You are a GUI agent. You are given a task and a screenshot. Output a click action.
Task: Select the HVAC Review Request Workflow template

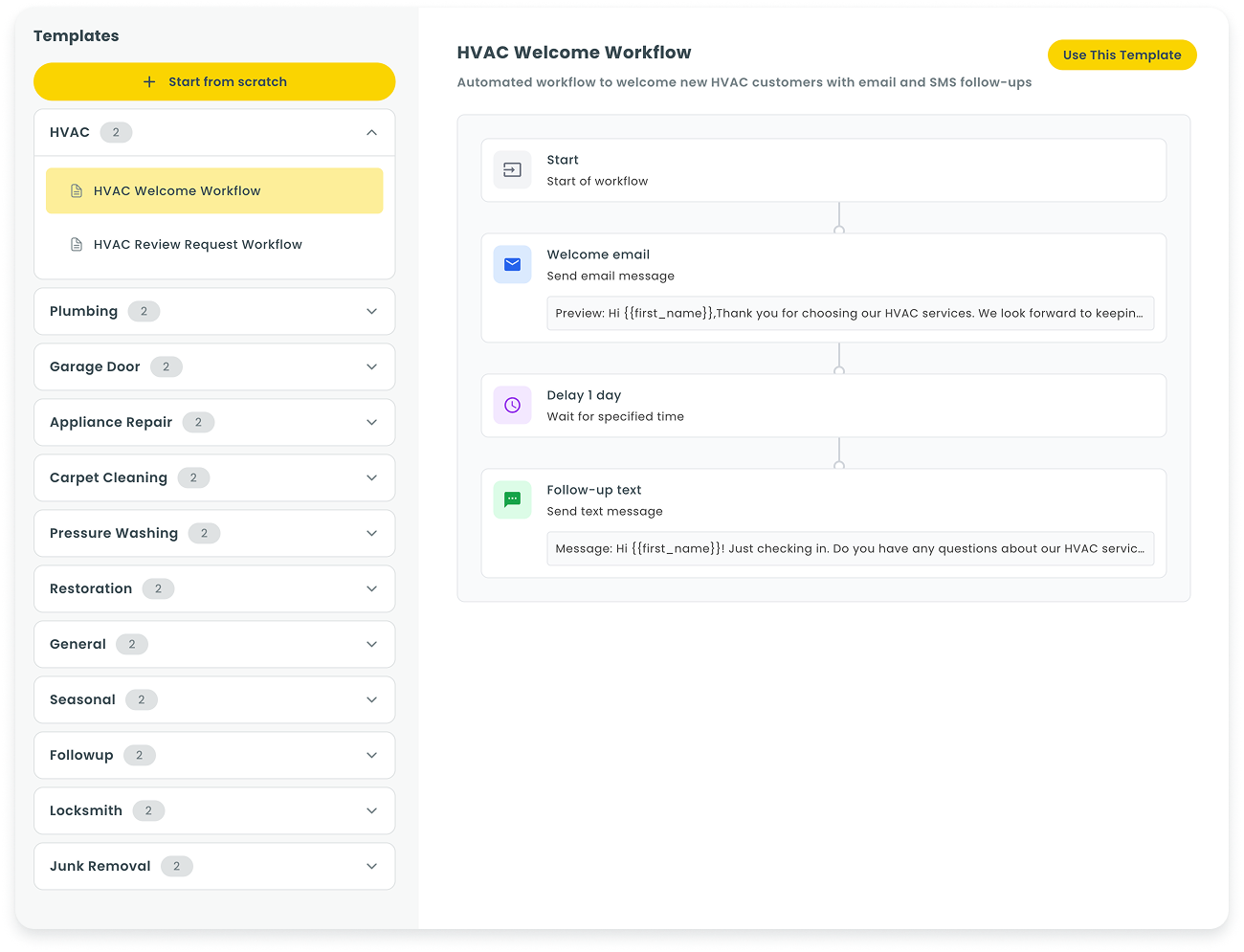coord(197,244)
